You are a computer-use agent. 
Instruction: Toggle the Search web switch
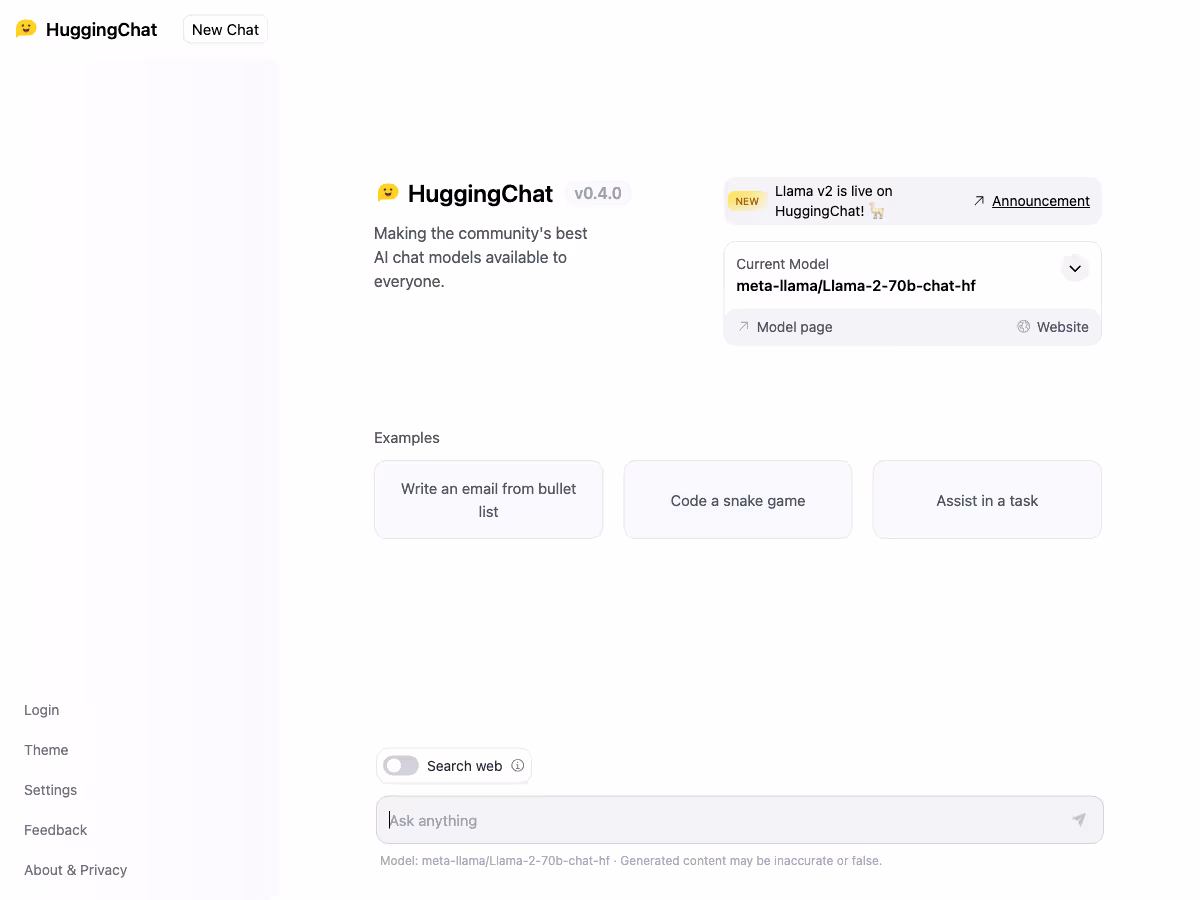point(401,766)
